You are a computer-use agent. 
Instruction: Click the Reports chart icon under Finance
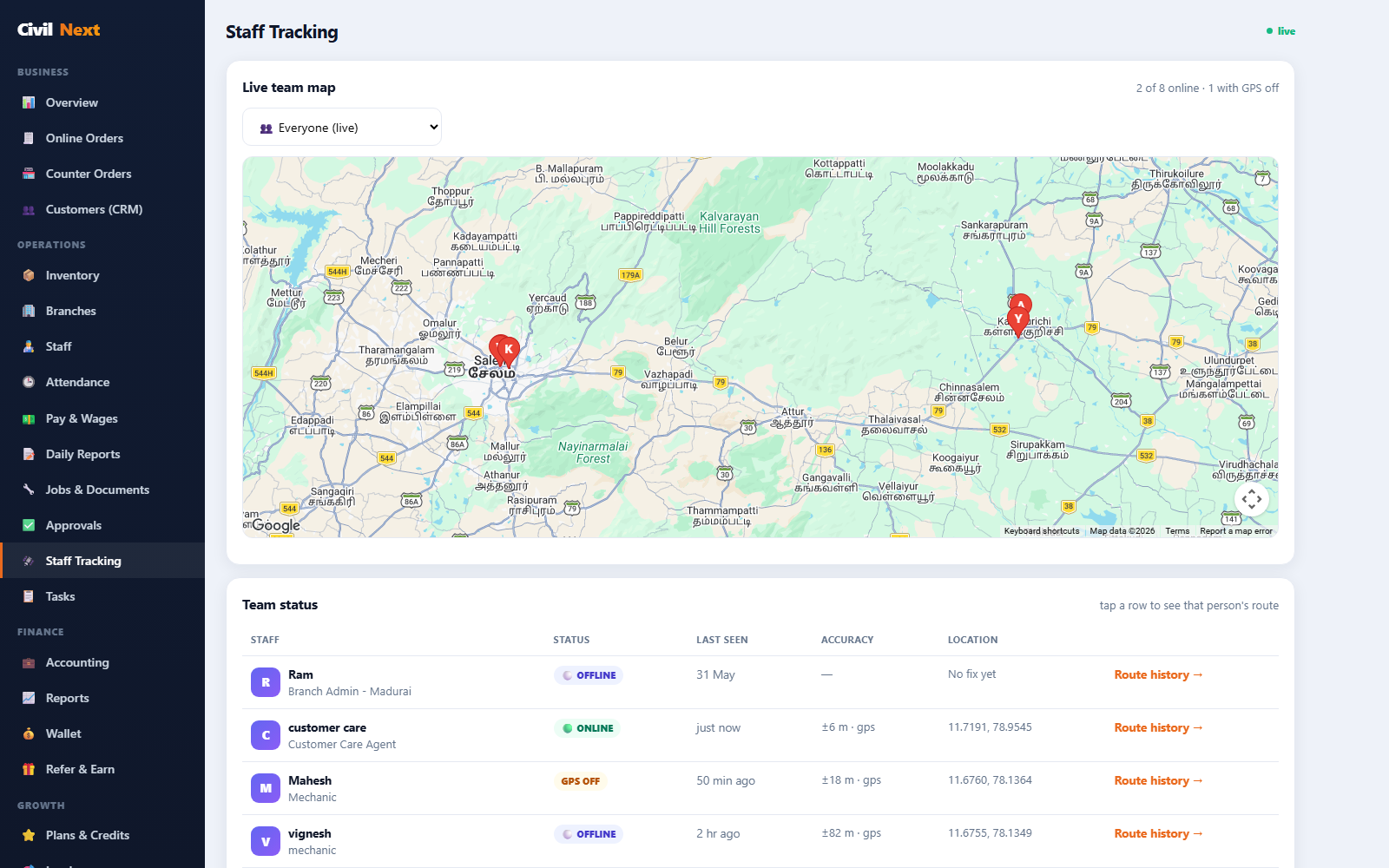click(x=29, y=698)
